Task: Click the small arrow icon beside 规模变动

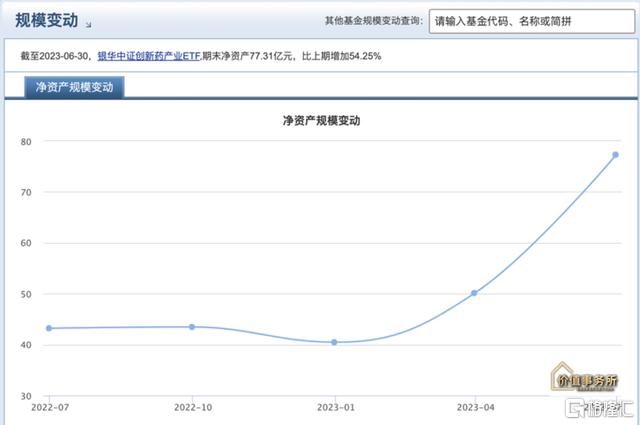Action: pos(89,25)
